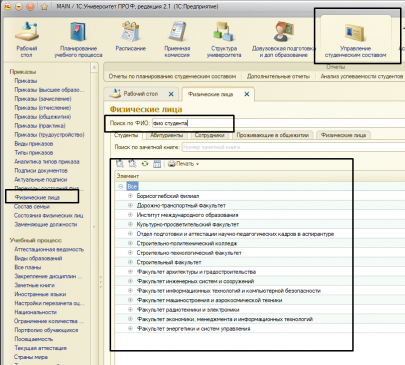Screen dimensions: 405x365
Task: Click the first copy-list toolbar icon
Action: (120, 164)
